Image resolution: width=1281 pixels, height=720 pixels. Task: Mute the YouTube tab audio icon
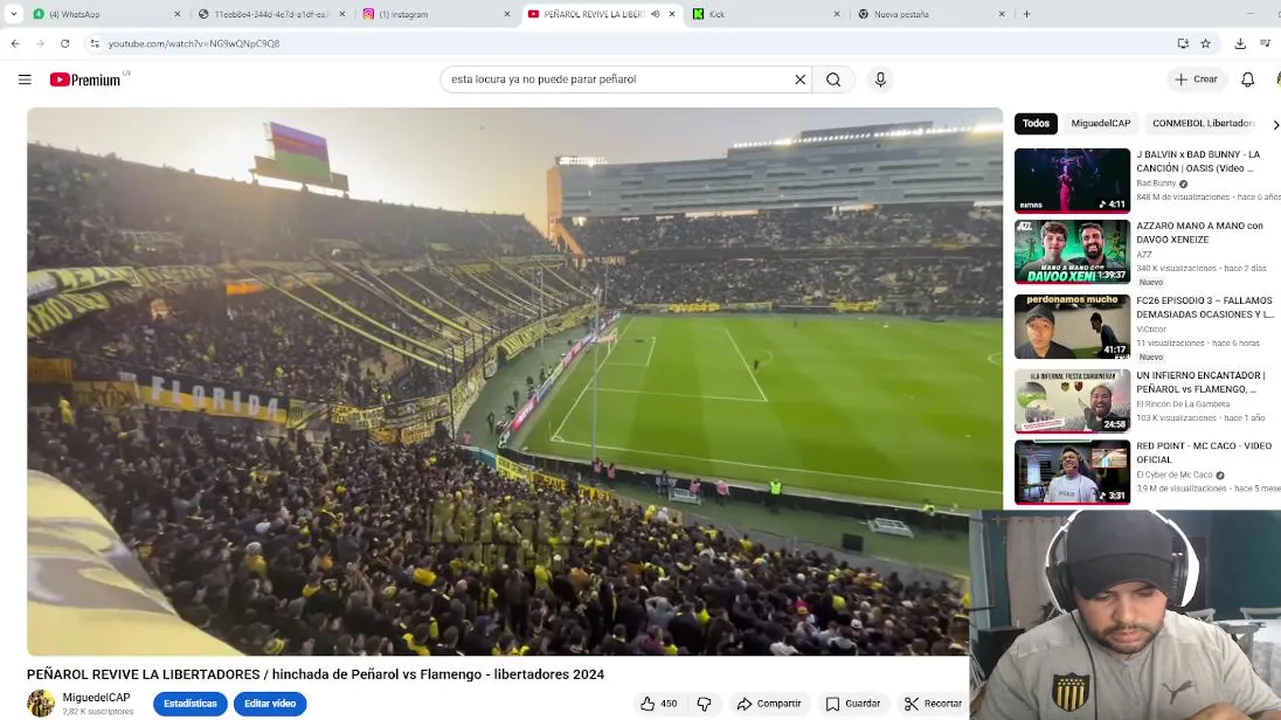point(655,14)
